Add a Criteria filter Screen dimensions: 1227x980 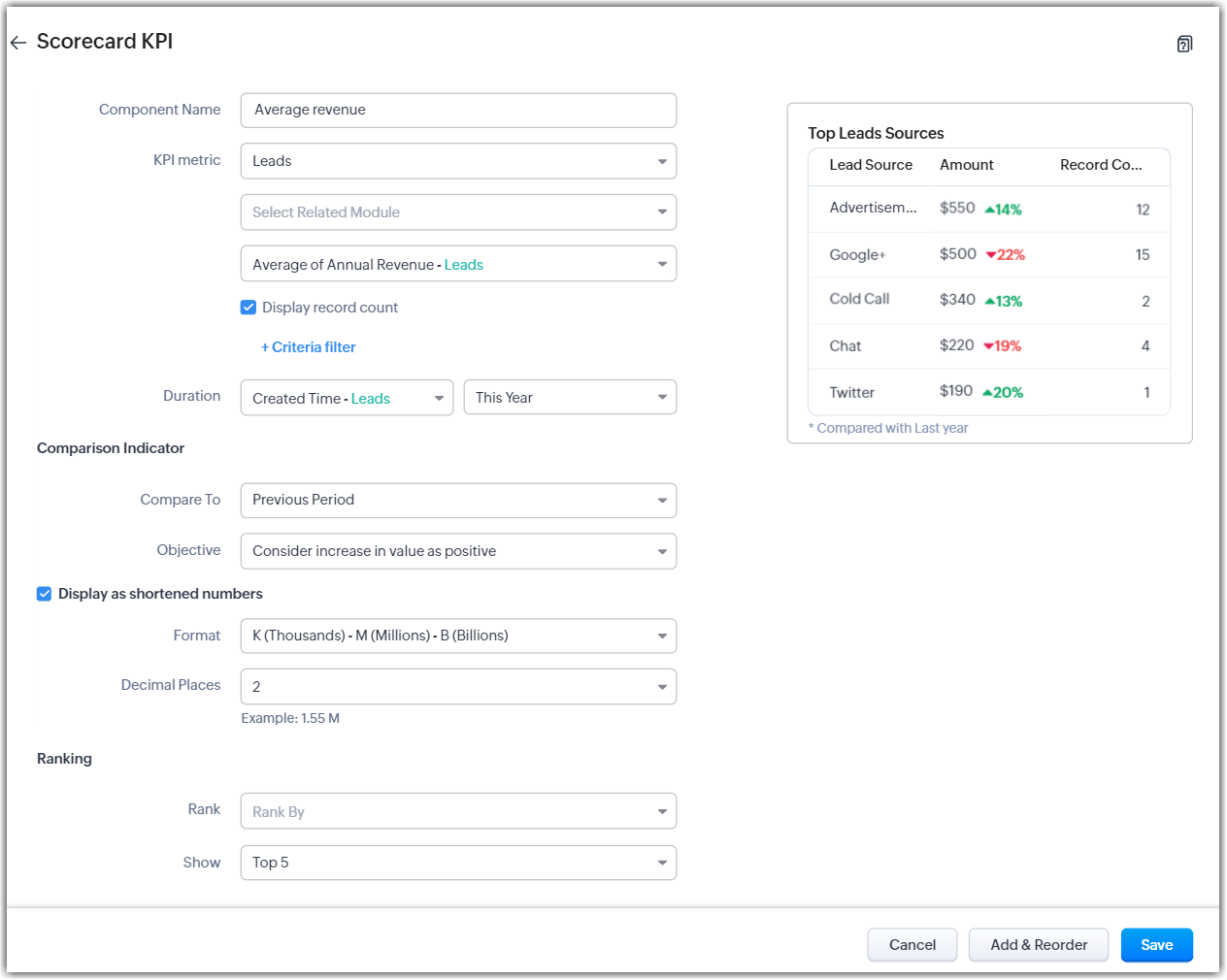coord(309,347)
